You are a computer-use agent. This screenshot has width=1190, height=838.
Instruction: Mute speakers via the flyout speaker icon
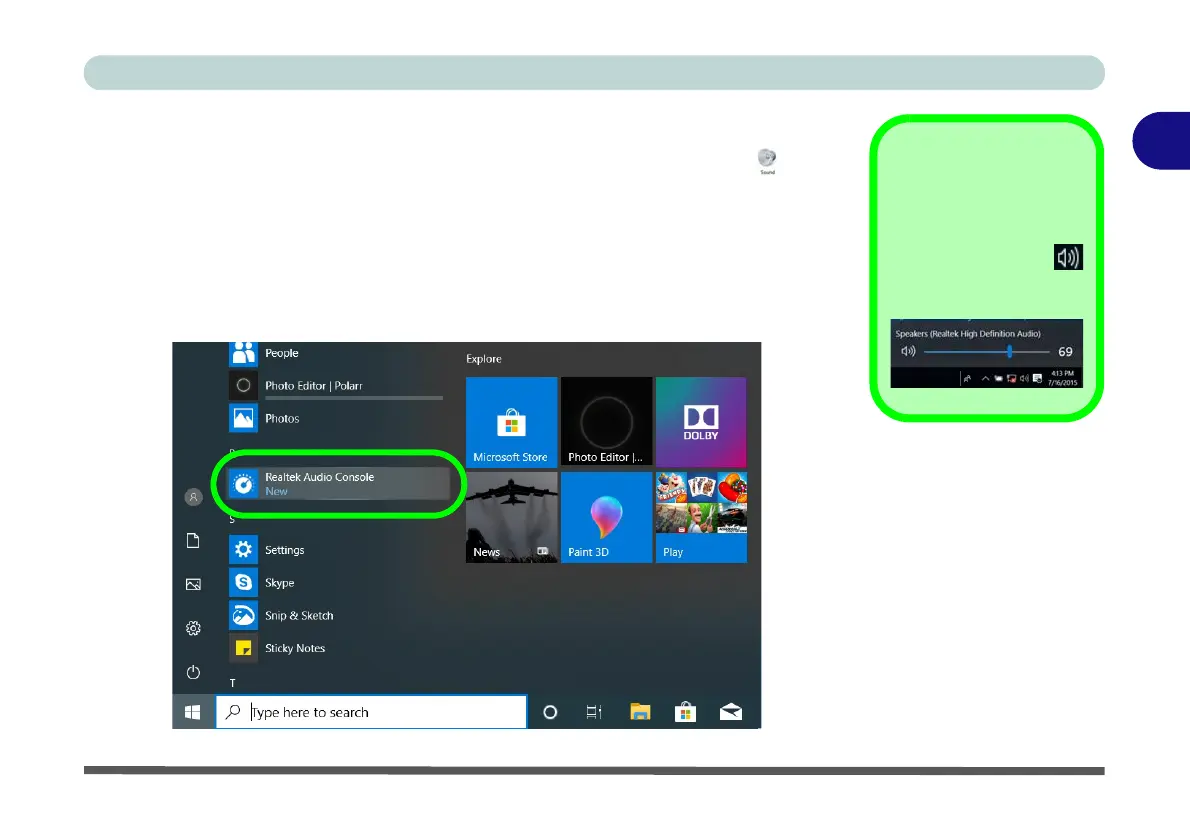point(908,351)
